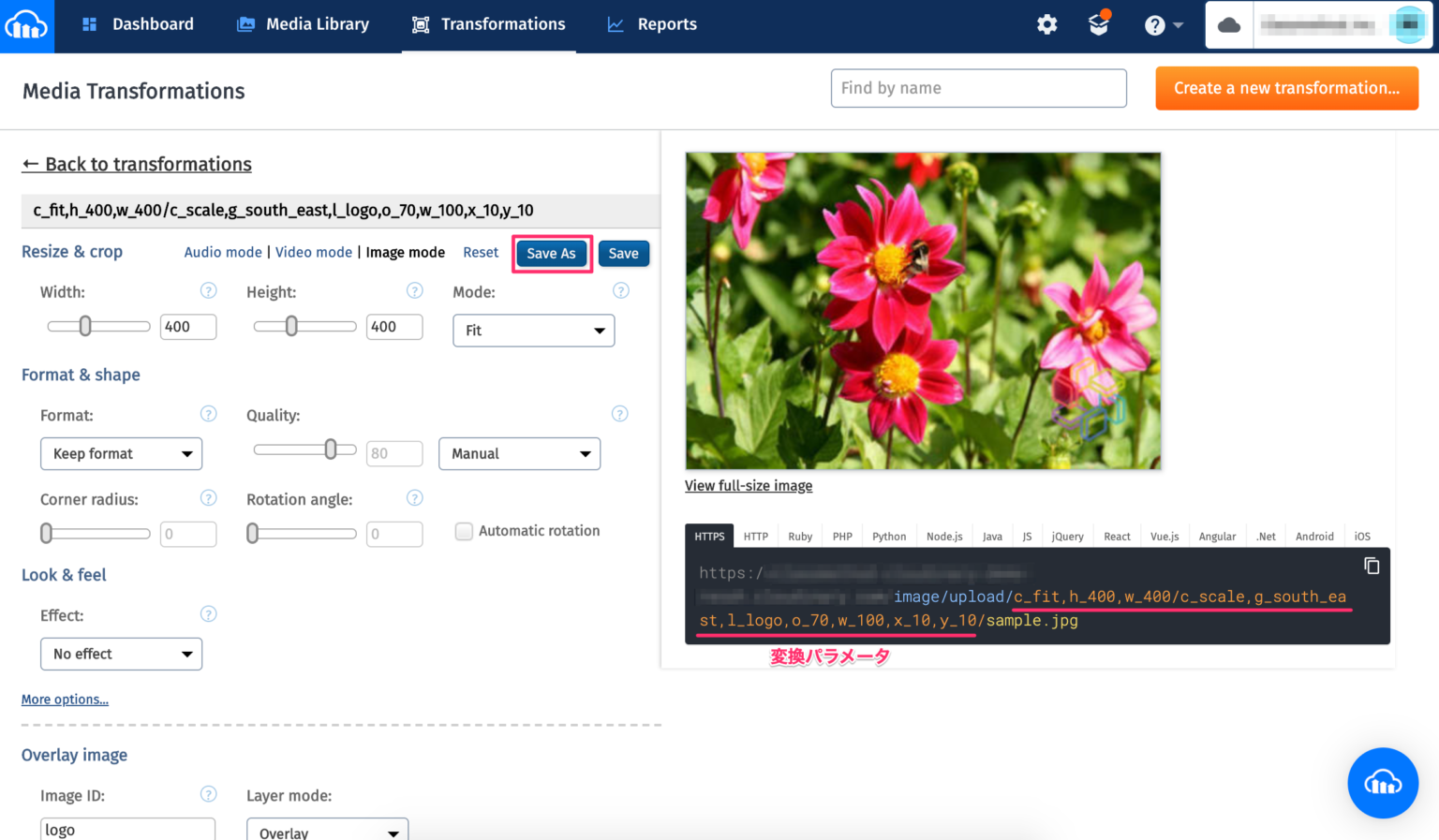Click the Save As button
Image resolution: width=1439 pixels, height=840 pixels.
551,253
